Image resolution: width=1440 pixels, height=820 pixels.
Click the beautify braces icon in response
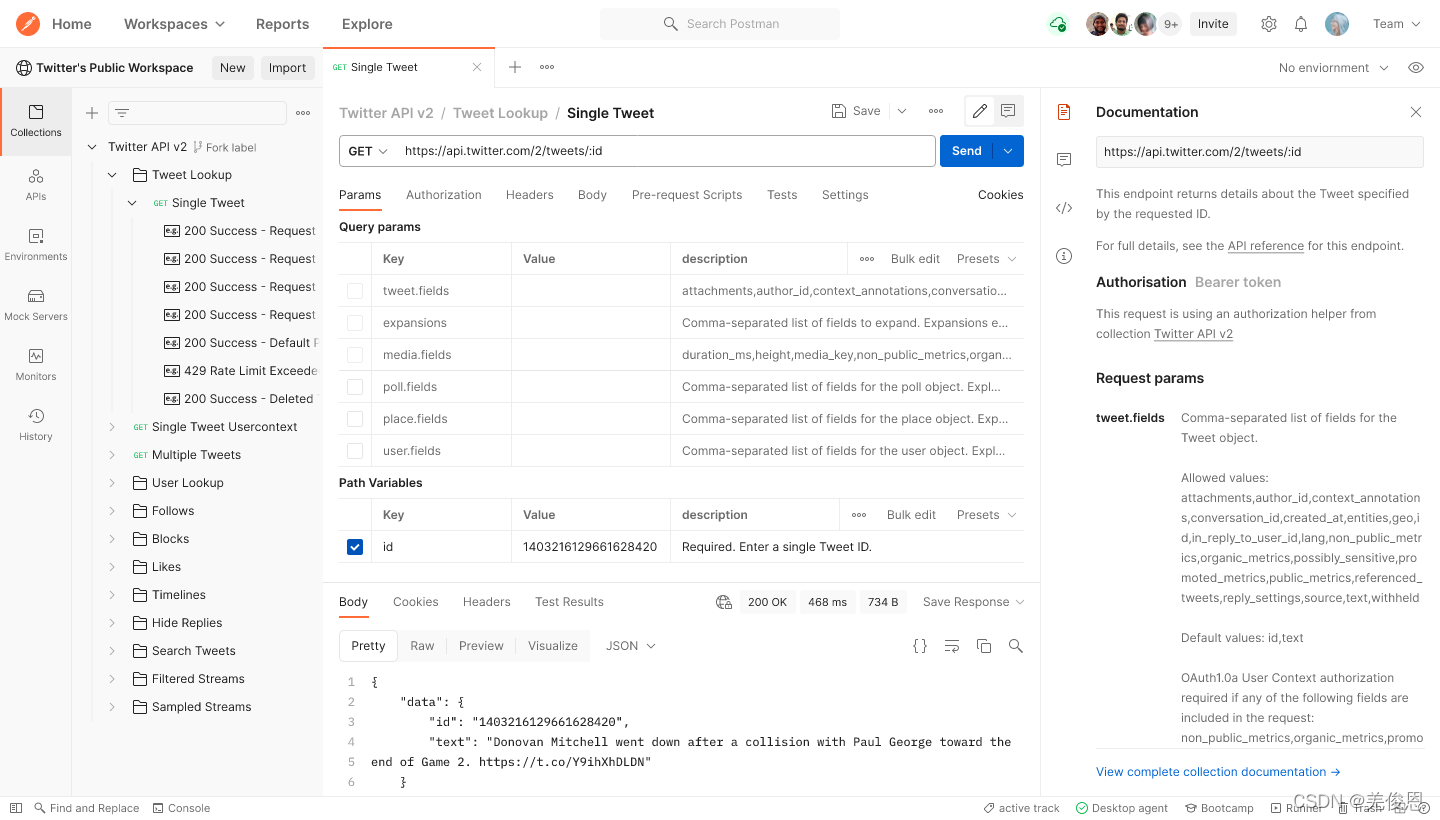coord(920,646)
